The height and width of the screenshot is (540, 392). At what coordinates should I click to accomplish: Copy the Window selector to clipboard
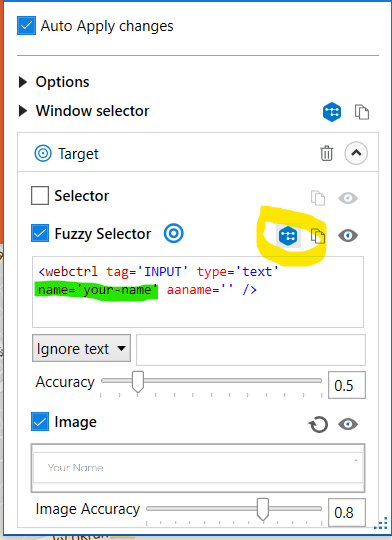(x=362, y=112)
